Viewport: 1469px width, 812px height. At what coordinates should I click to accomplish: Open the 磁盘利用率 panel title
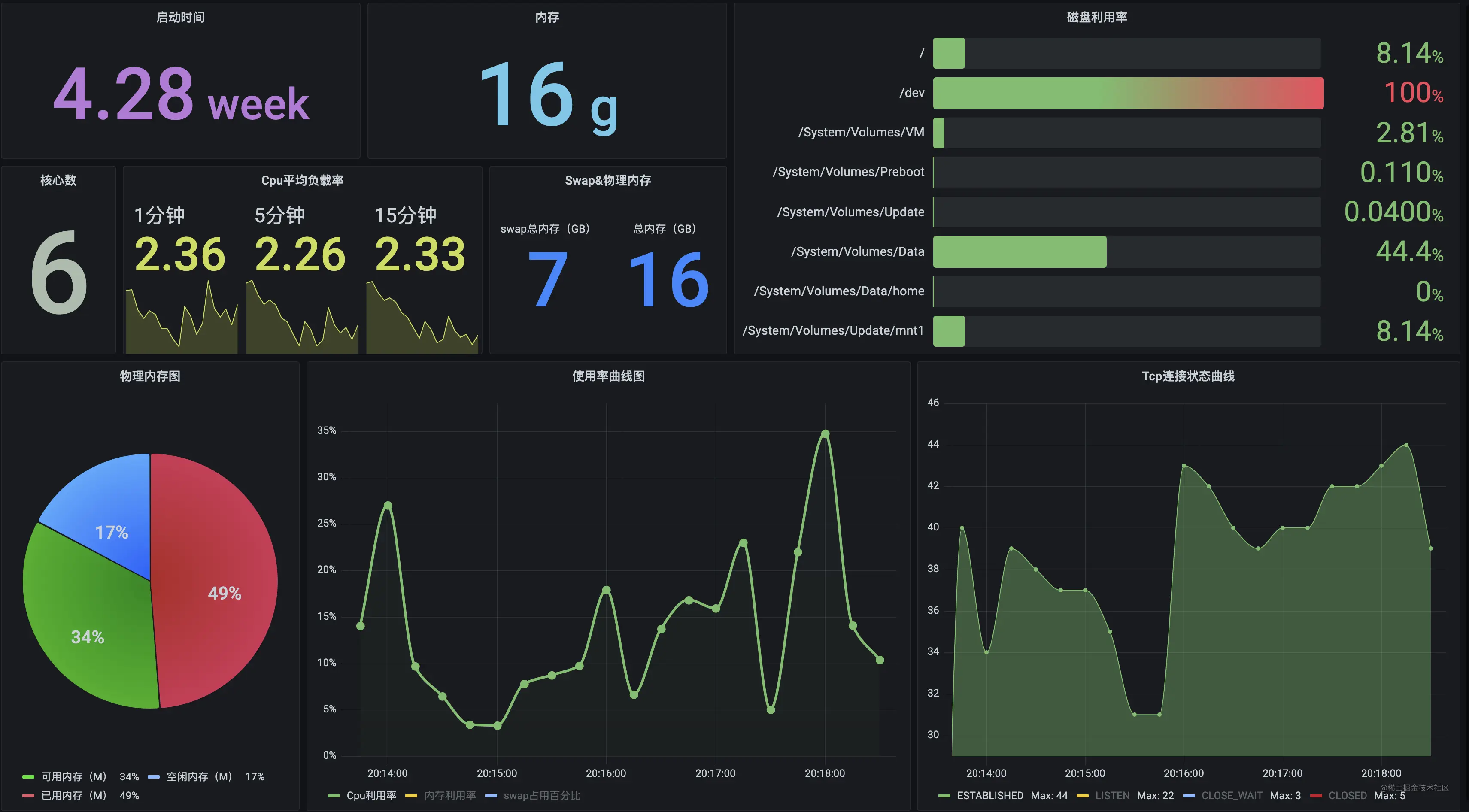point(1097,18)
